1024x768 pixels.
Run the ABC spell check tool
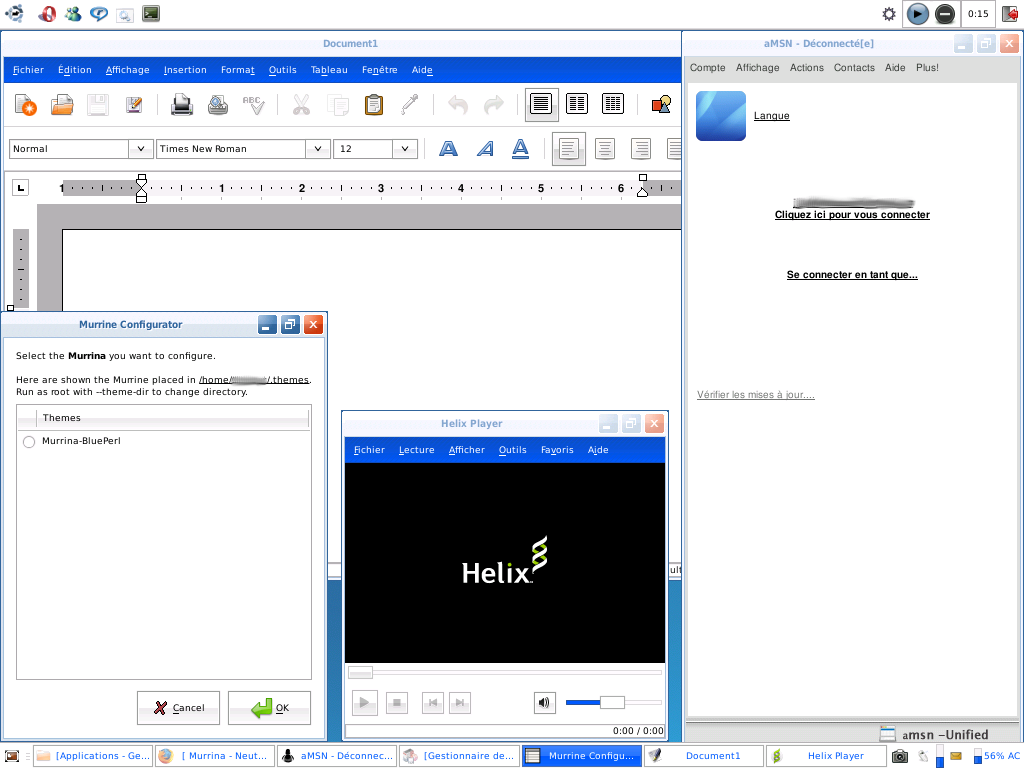click(x=253, y=104)
